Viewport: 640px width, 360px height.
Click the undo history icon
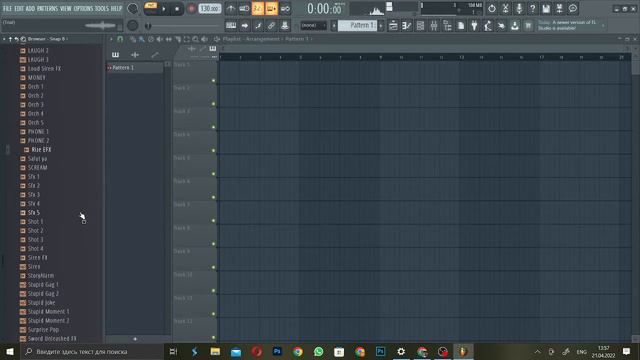click(x=492, y=9)
